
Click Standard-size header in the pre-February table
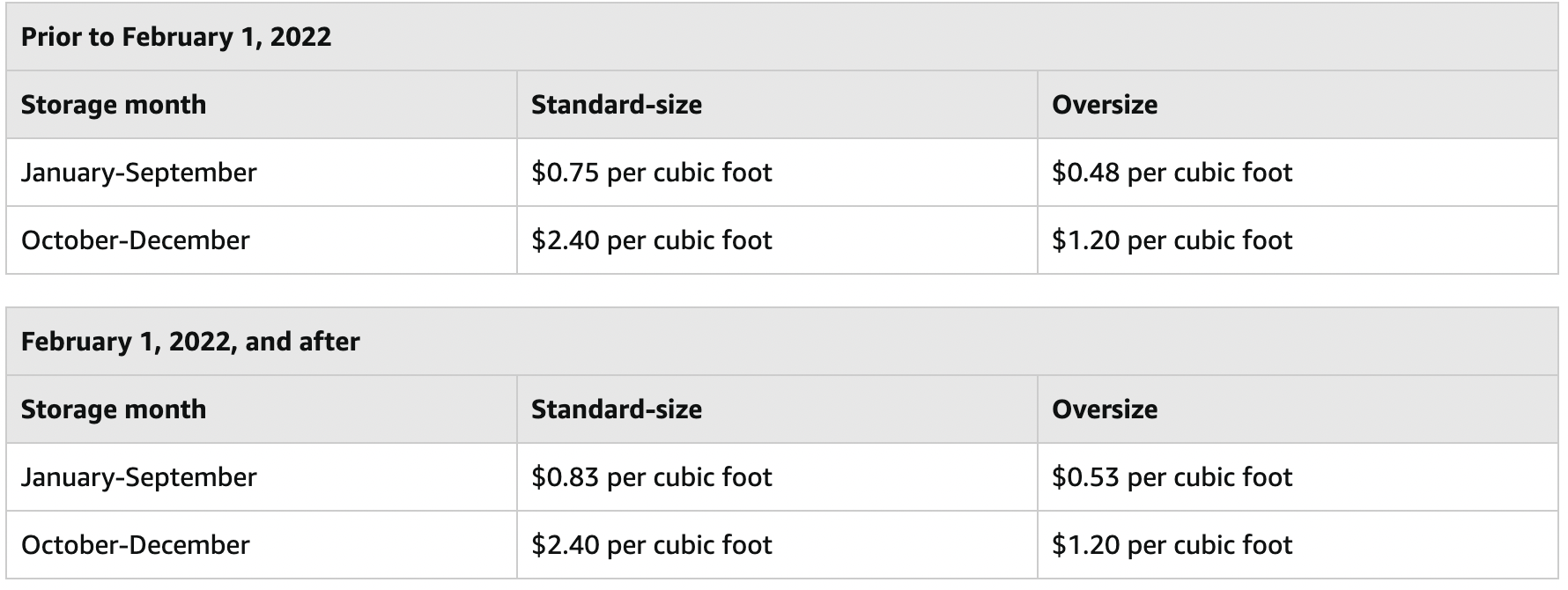point(617,105)
